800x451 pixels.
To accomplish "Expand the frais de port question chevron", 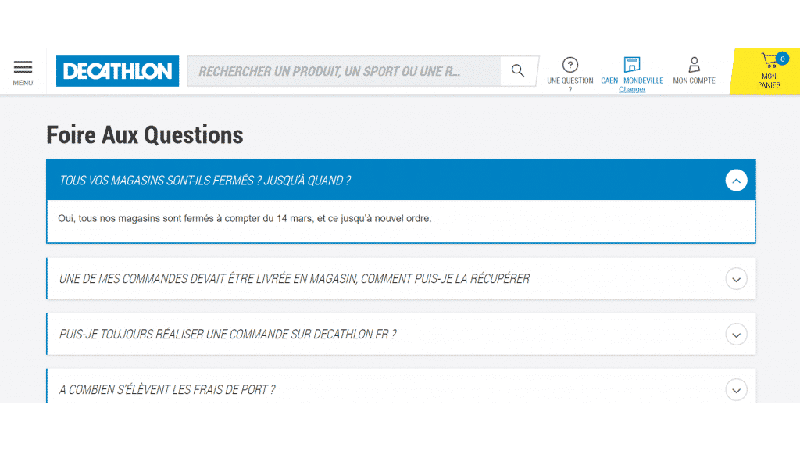I will (736, 389).
